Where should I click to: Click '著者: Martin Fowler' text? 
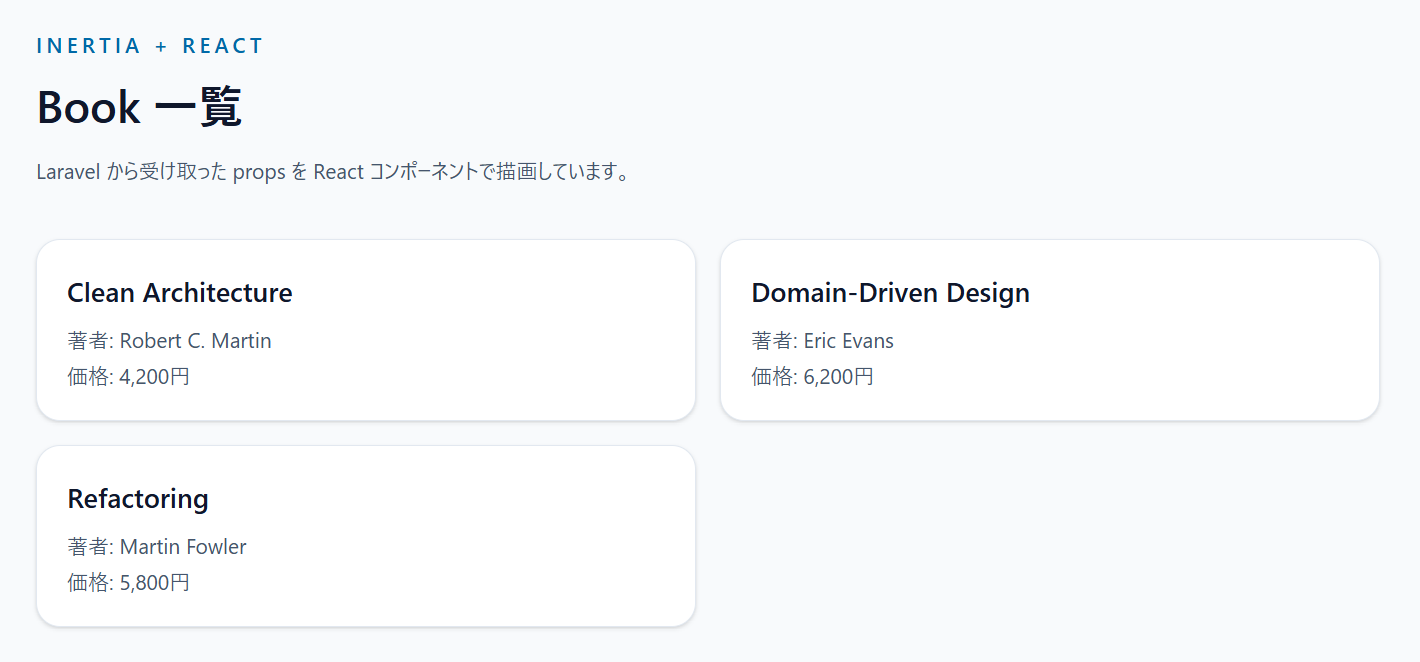[157, 547]
